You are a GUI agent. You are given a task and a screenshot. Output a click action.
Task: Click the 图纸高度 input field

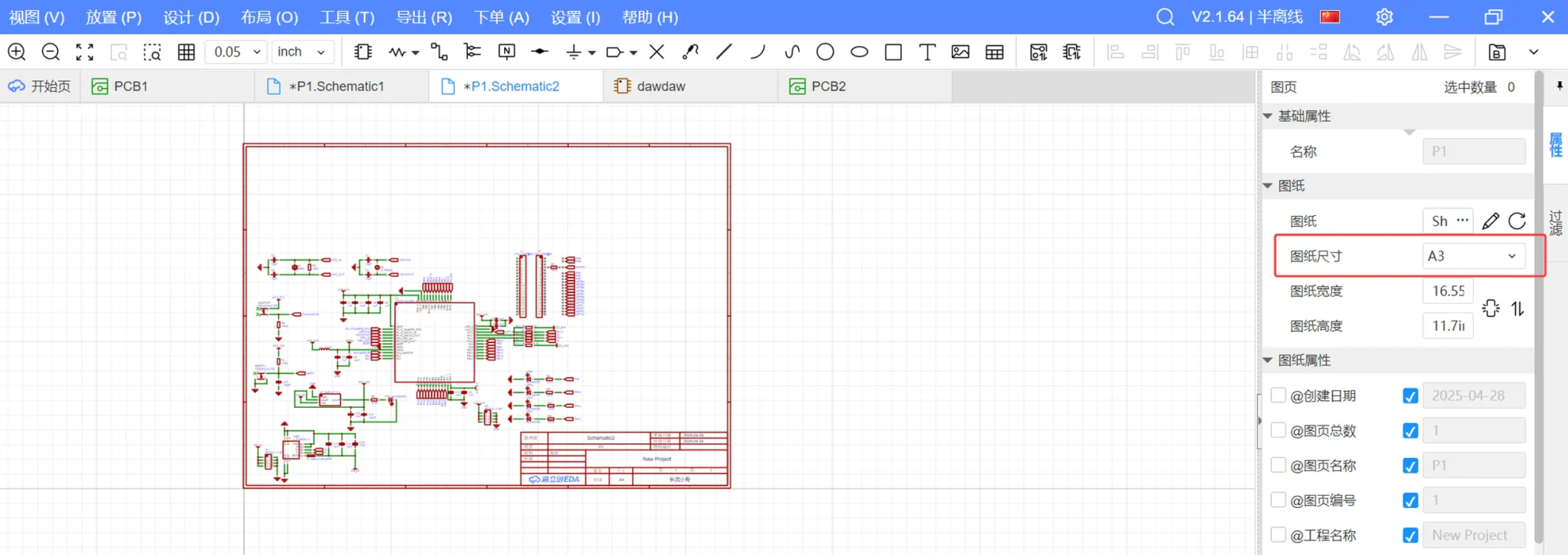point(1448,326)
